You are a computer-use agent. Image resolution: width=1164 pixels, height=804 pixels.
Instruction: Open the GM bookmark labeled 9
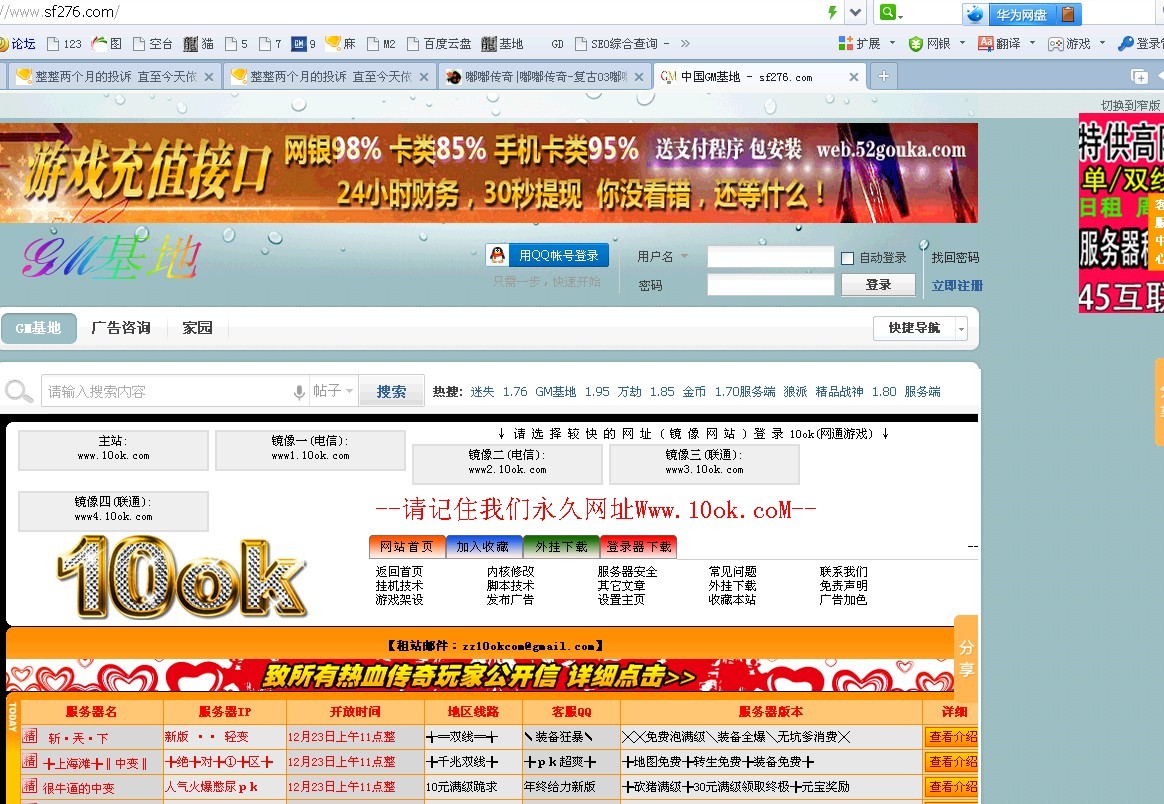click(304, 44)
